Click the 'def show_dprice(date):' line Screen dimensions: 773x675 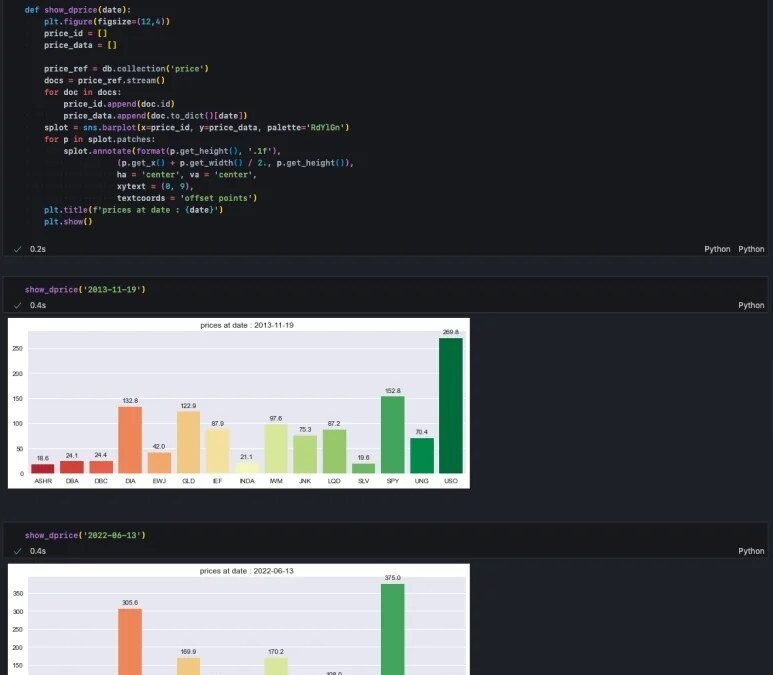[x=78, y=10]
